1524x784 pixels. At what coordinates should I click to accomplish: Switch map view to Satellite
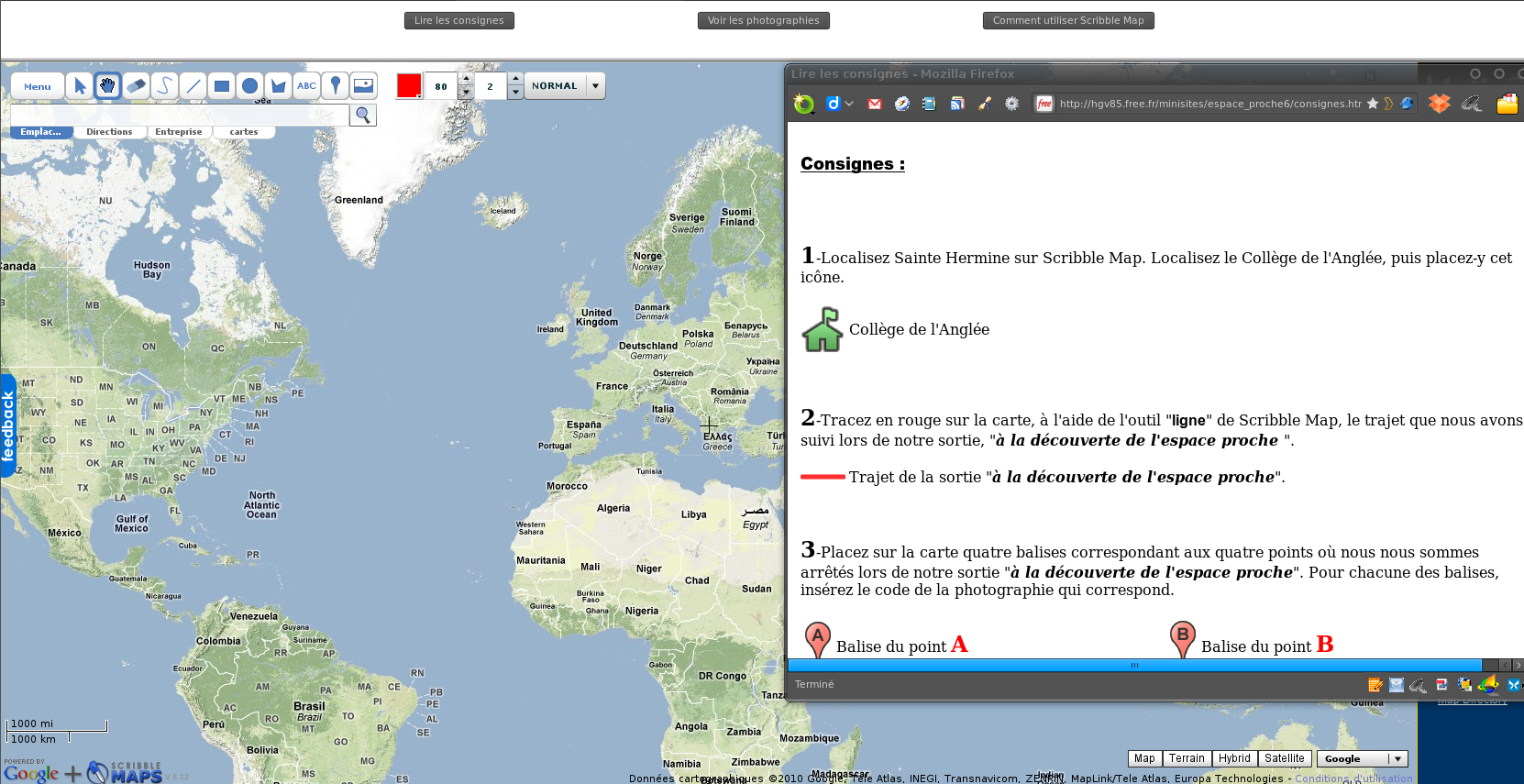coord(1284,758)
